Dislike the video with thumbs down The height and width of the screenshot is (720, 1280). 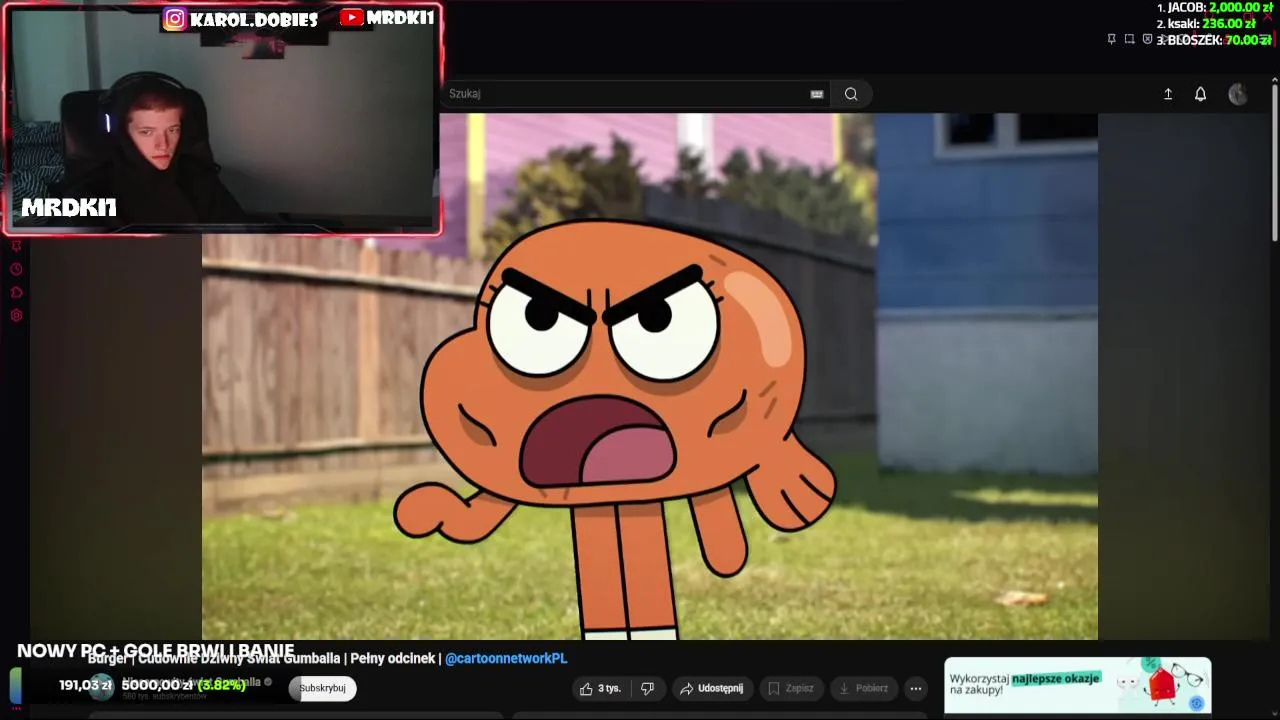[648, 688]
